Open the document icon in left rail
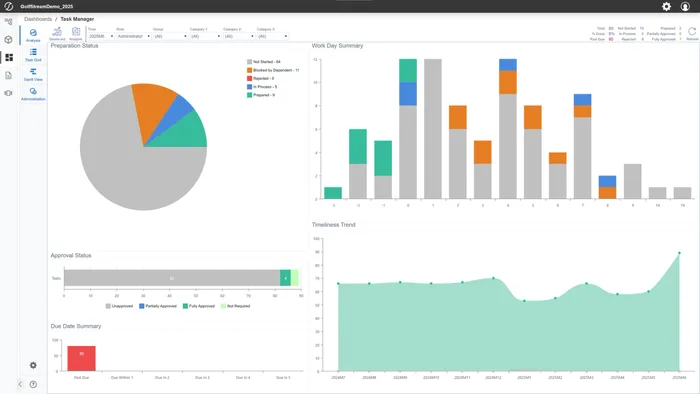This screenshot has width=700, height=394. (x=8, y=75)
